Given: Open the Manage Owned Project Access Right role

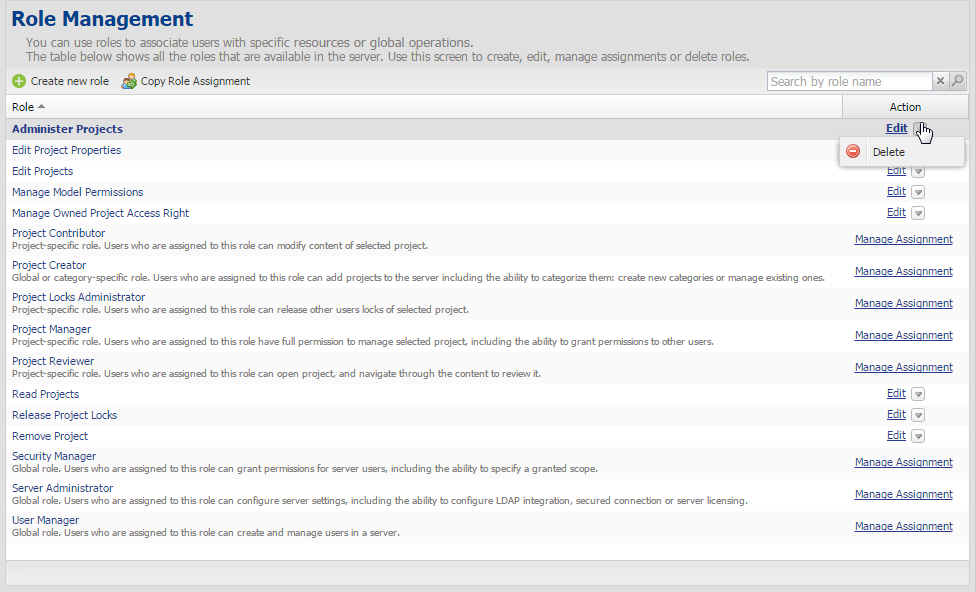Looking at the screenshot, I should tap(100, 213).
